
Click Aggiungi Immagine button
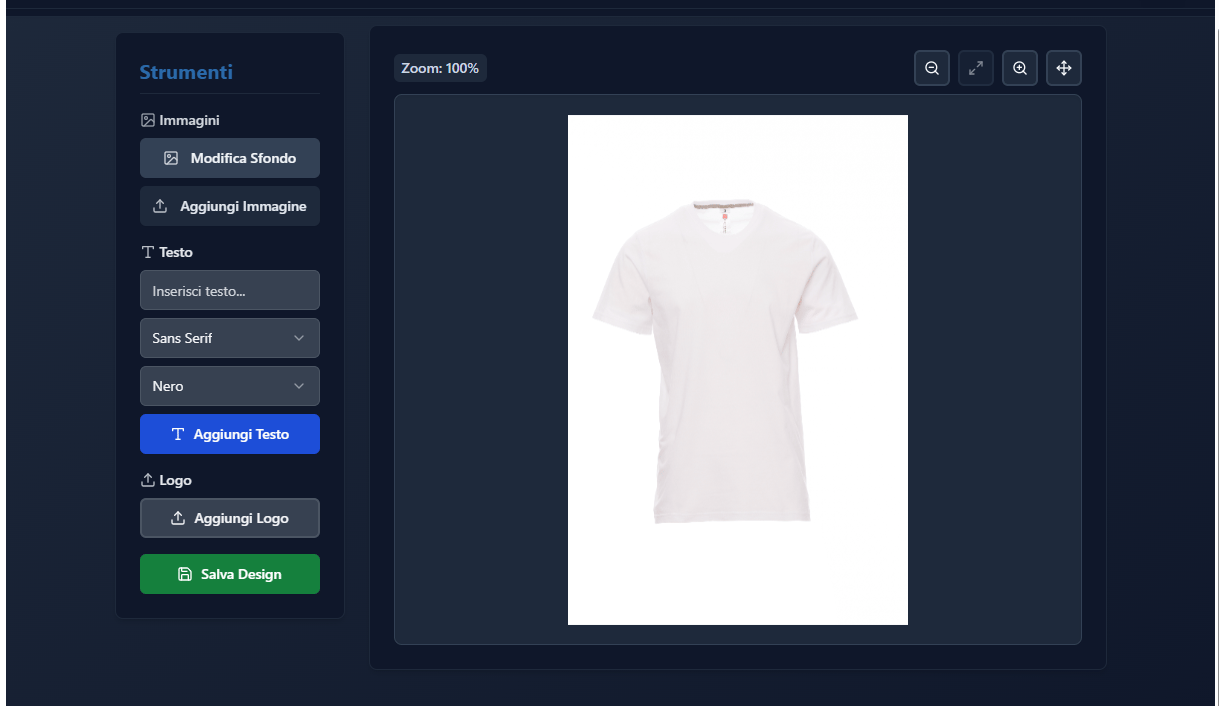point(230,206)
